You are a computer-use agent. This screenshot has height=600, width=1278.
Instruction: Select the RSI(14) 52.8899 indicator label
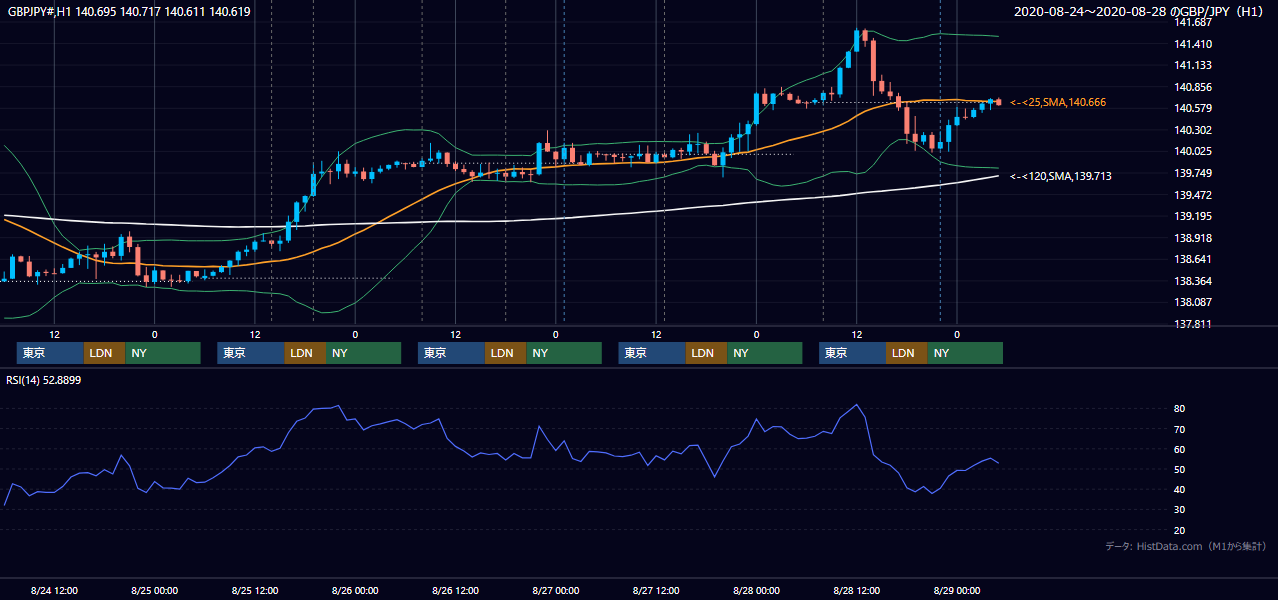pyautogui.click(x=44, y=380)
